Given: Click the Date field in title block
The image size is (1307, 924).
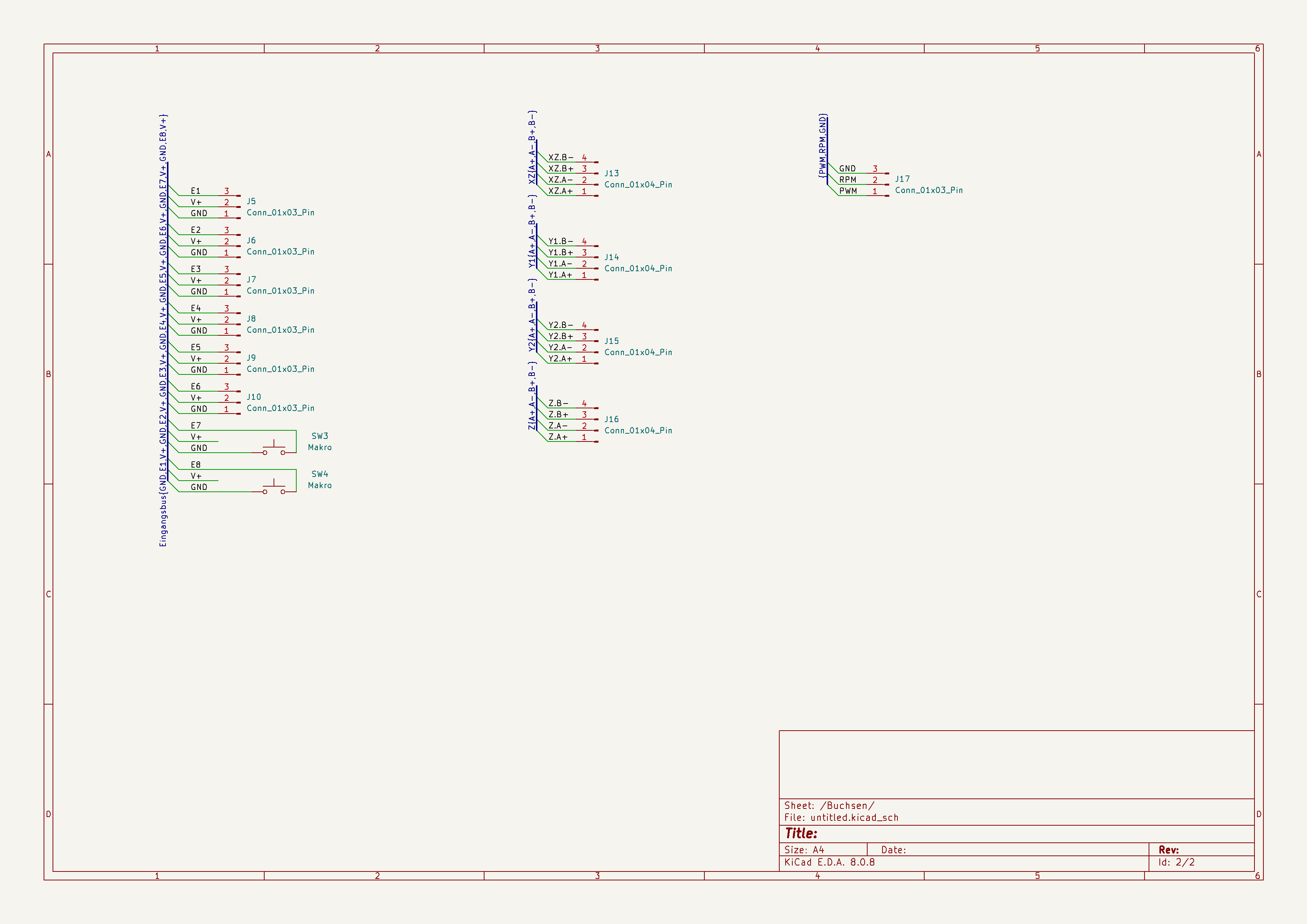Looking at the screenshot, I should [x=893, y=850].
